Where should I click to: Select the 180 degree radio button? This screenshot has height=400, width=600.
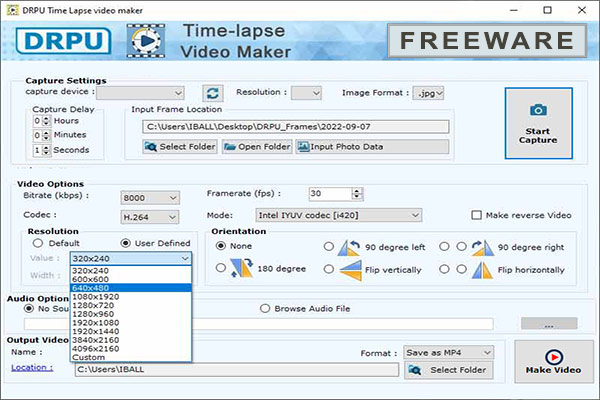[220, 268]
